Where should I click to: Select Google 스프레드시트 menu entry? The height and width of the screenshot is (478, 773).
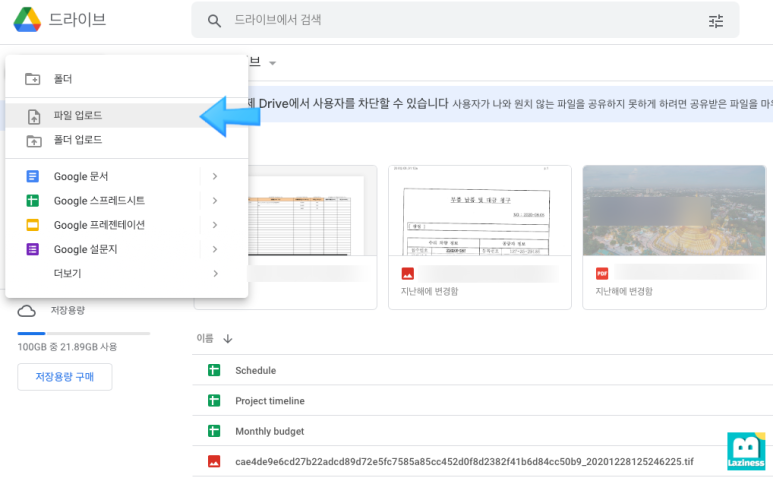point(126,201)
